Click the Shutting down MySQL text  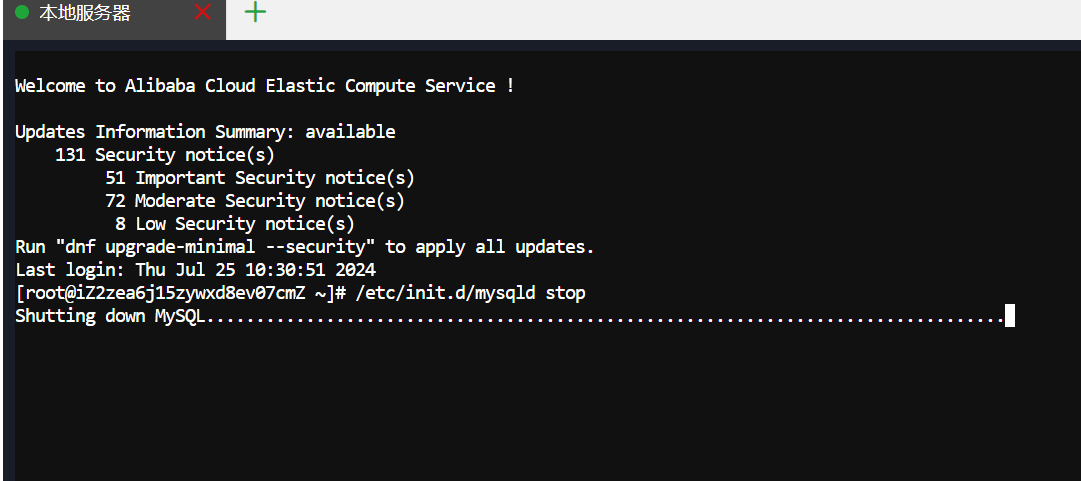tap(110, 316)
